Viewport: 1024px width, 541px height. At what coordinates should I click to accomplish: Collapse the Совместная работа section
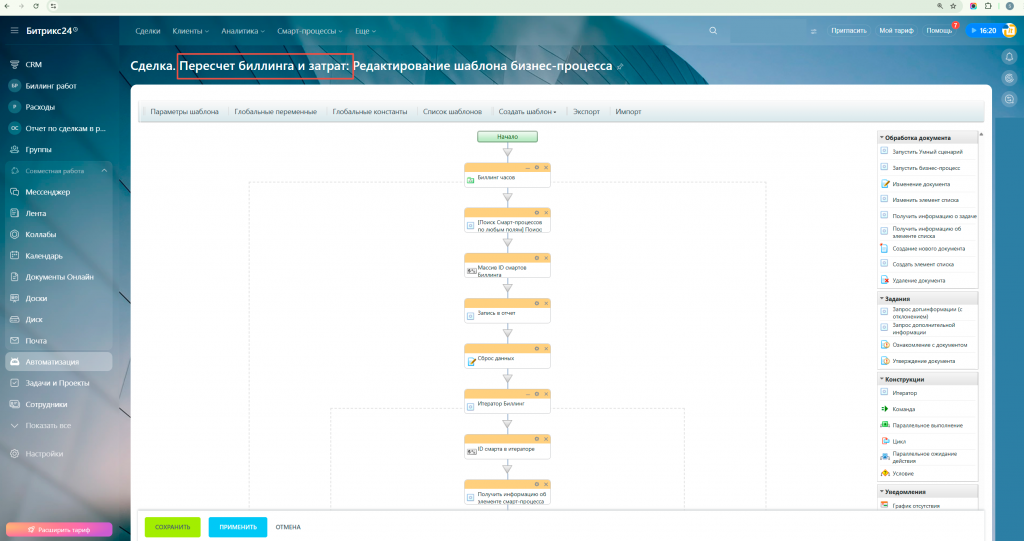tap(104, 171)
